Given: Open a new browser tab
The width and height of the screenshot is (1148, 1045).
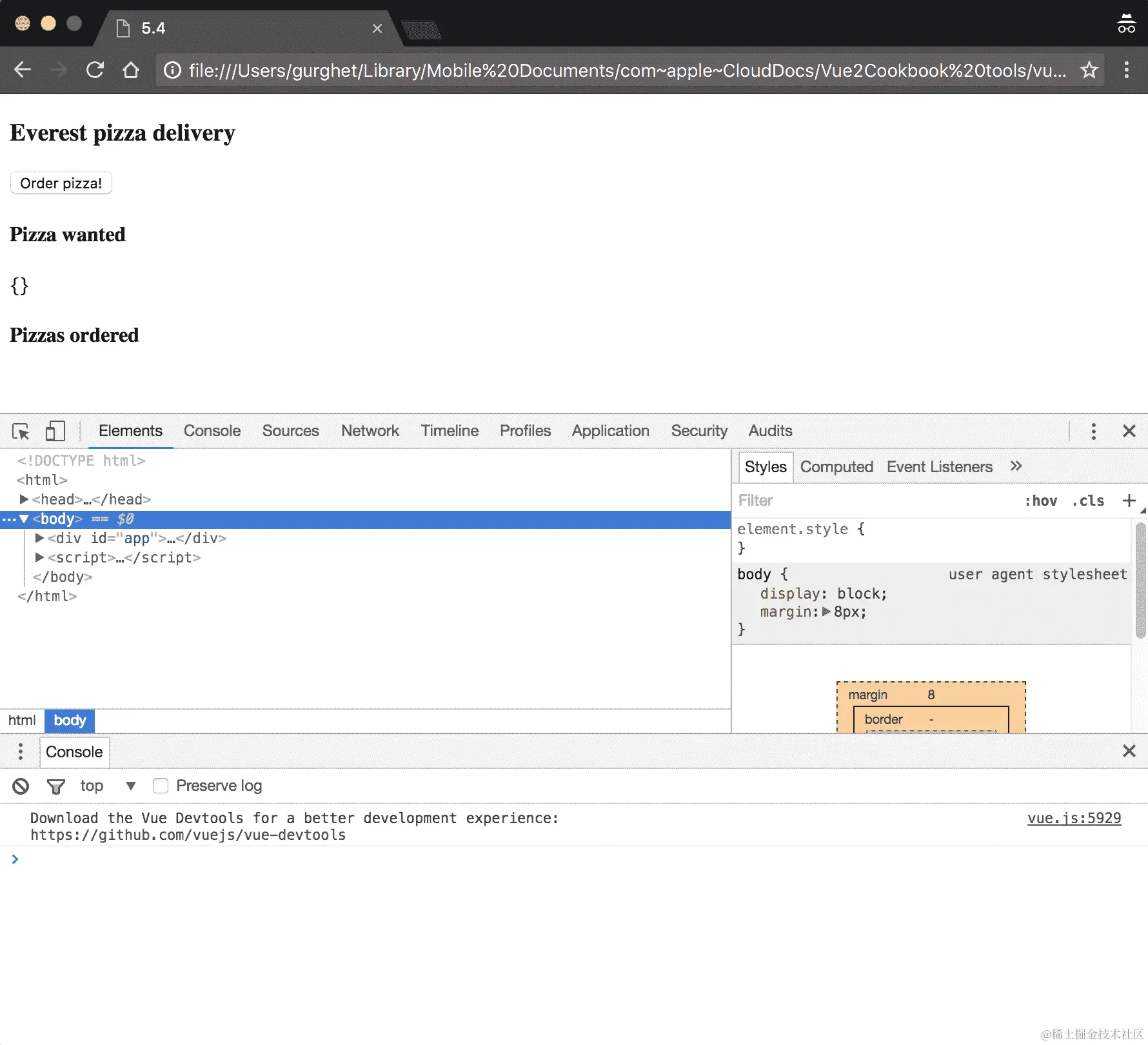Looking at the screenshot, I should (x=421, y=30).
